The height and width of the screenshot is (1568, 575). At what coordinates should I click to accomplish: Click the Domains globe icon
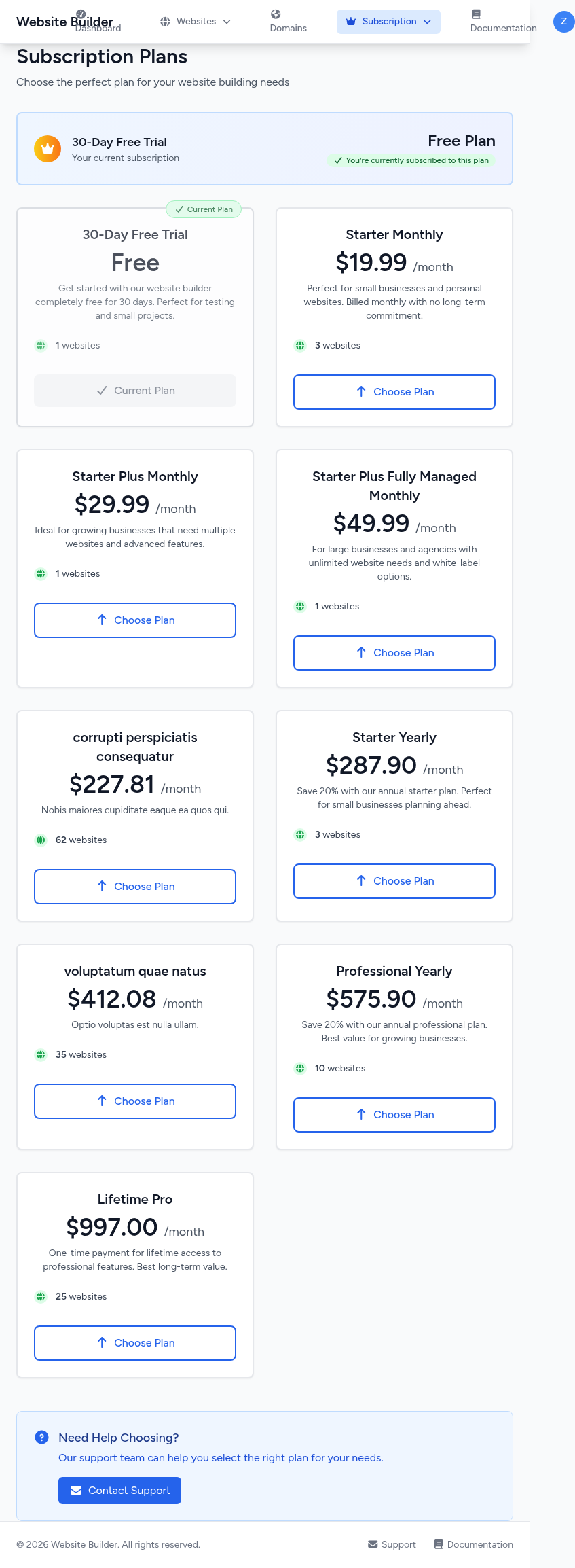coord(276,14)
